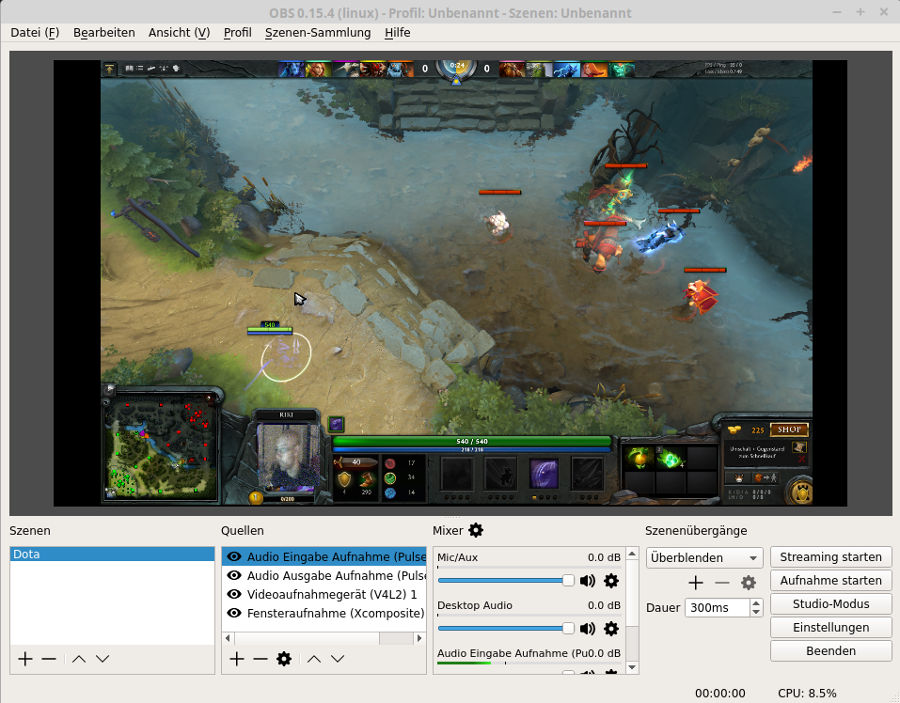The image size is (900, 703).
Task: Increase Dauer value with up arrow
Action: point(757,603)
